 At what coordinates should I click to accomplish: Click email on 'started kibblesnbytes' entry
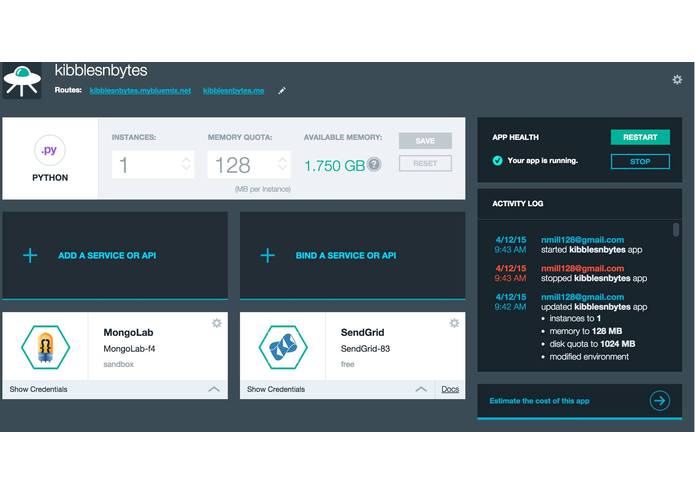[x=582, y=240]
